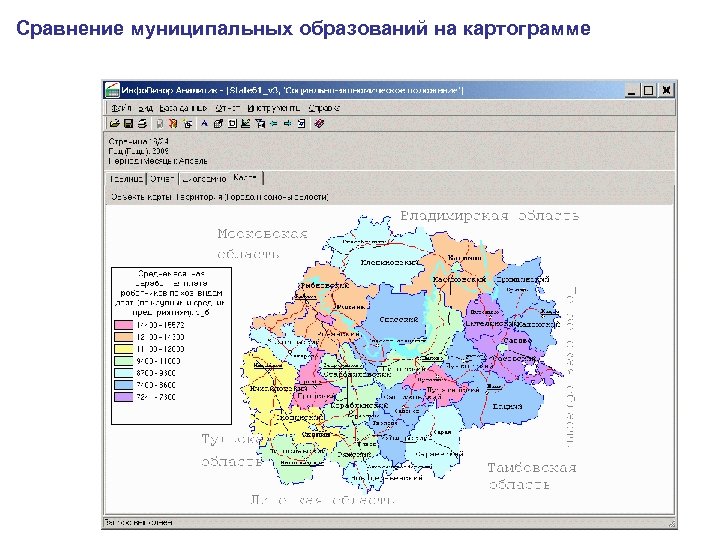The width and height of the screenshot is (720, 540).
Task: Click the status bar text at the bottom
Action: [x=139, y=522]
